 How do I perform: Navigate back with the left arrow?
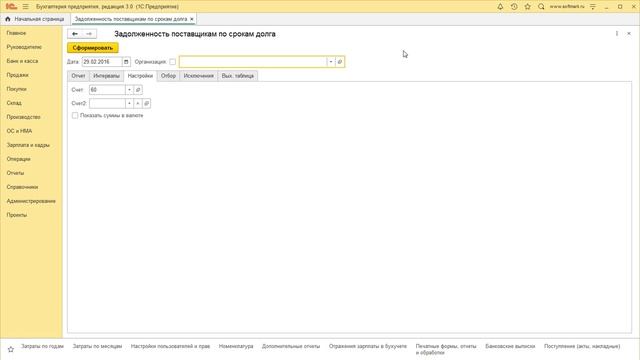click(75, 33)
